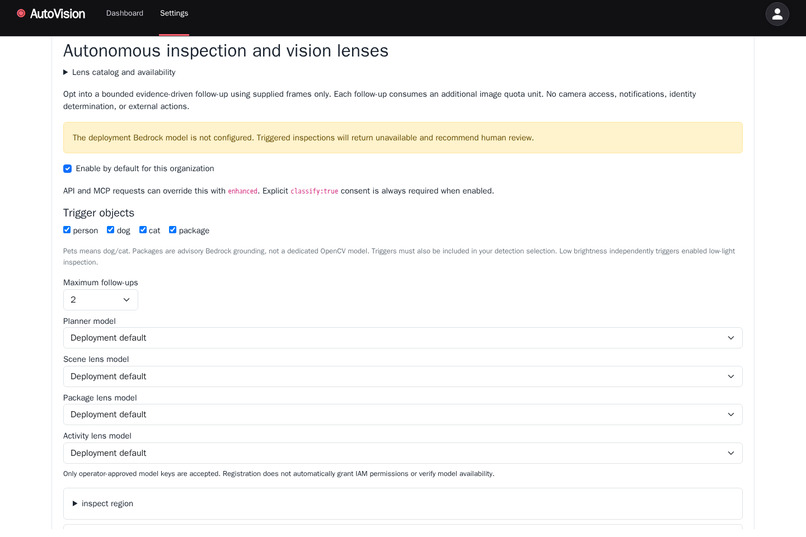Open the Scene lens model dropdown
The height and width of the screenshot is (537, 806).
coord(402,376)
